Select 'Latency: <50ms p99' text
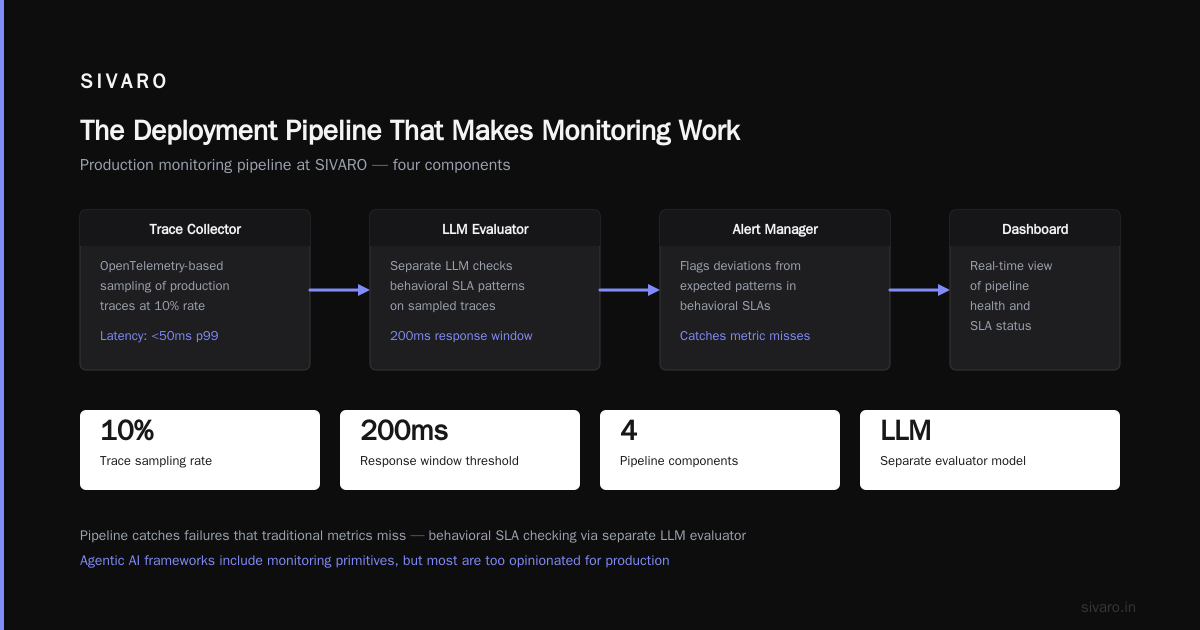This screenshot has width=1200, height=630. 159,336
